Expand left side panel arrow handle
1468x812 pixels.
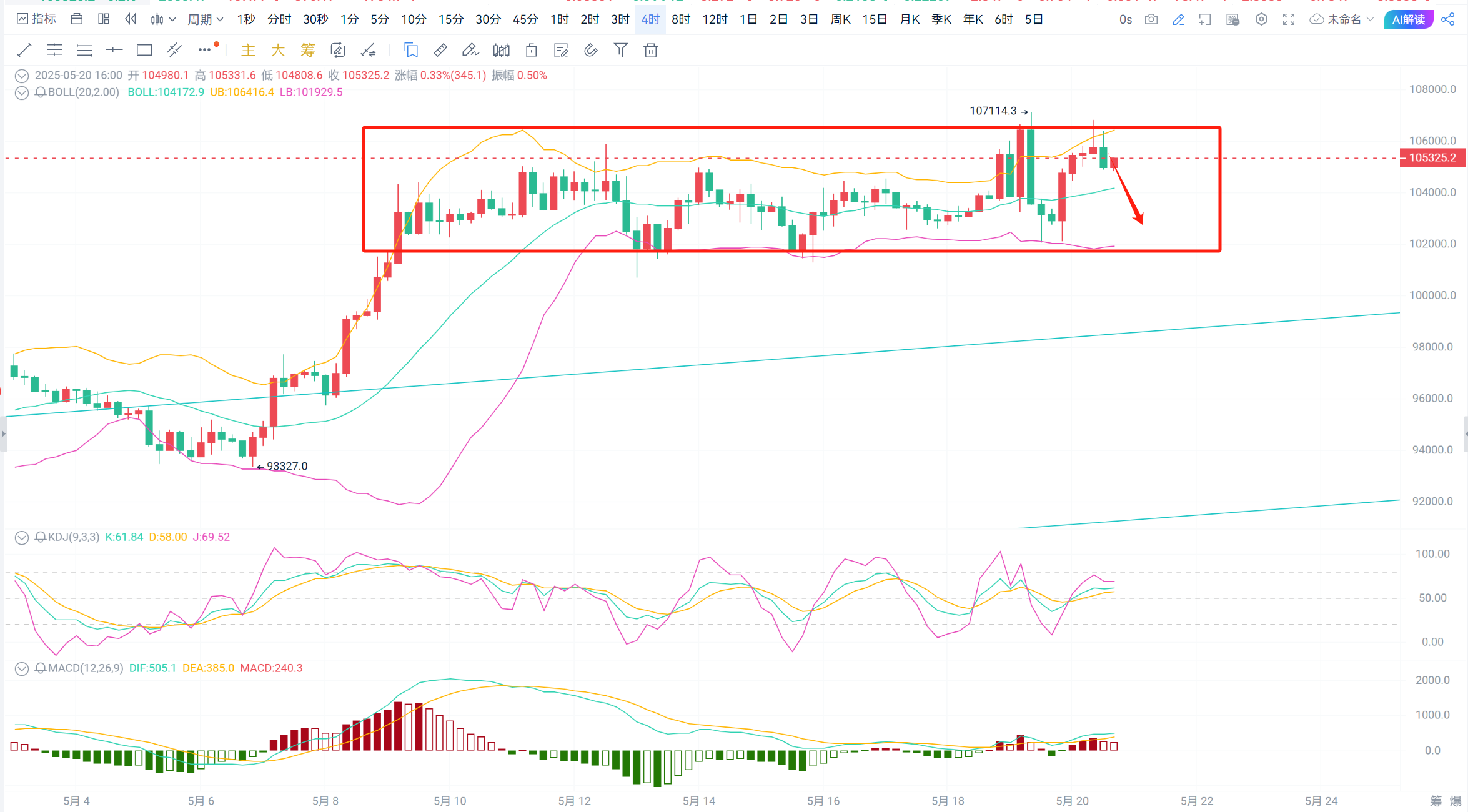(x=3, y=433)
